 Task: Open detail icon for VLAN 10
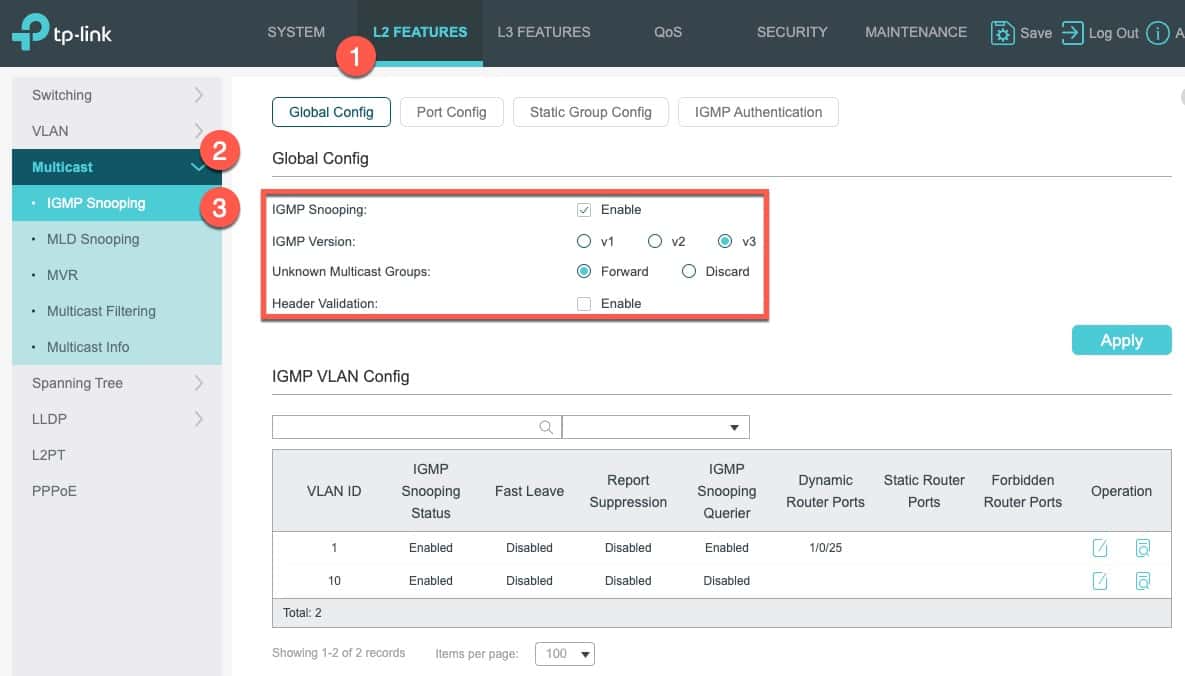point(1143,581)
